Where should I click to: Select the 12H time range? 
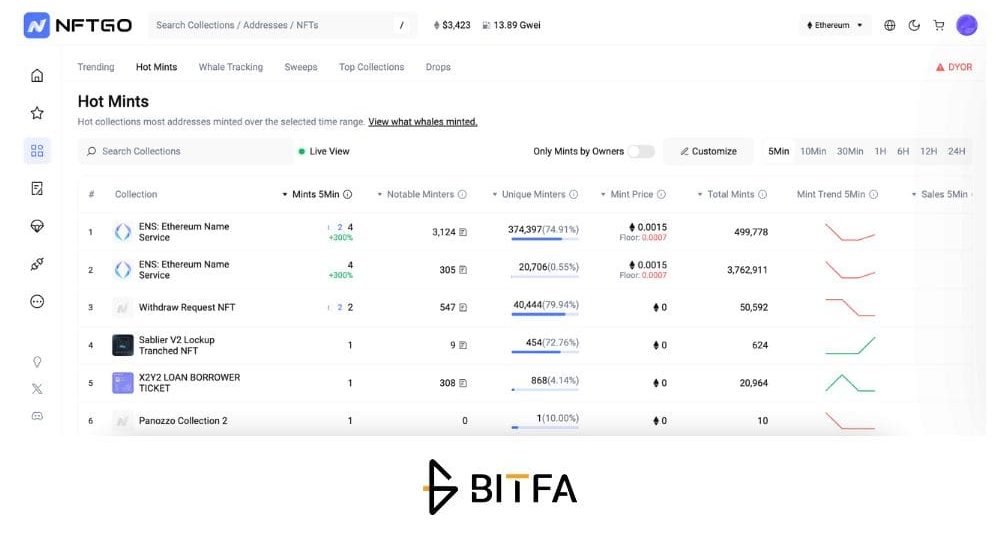[929, 151]
